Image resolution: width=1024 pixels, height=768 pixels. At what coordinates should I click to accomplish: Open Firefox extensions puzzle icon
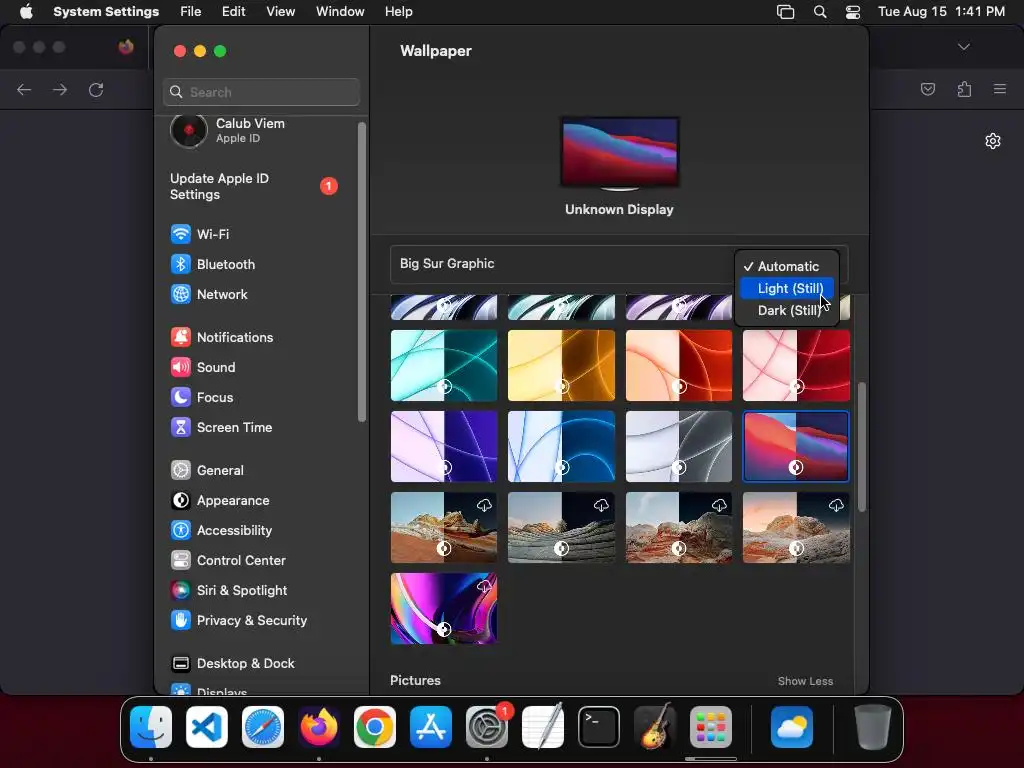tap(964, 89)
